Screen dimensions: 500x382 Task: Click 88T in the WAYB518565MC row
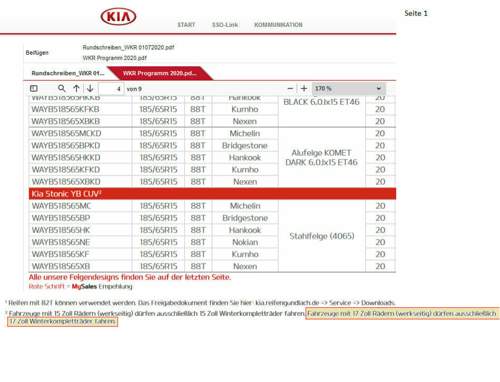198,206
